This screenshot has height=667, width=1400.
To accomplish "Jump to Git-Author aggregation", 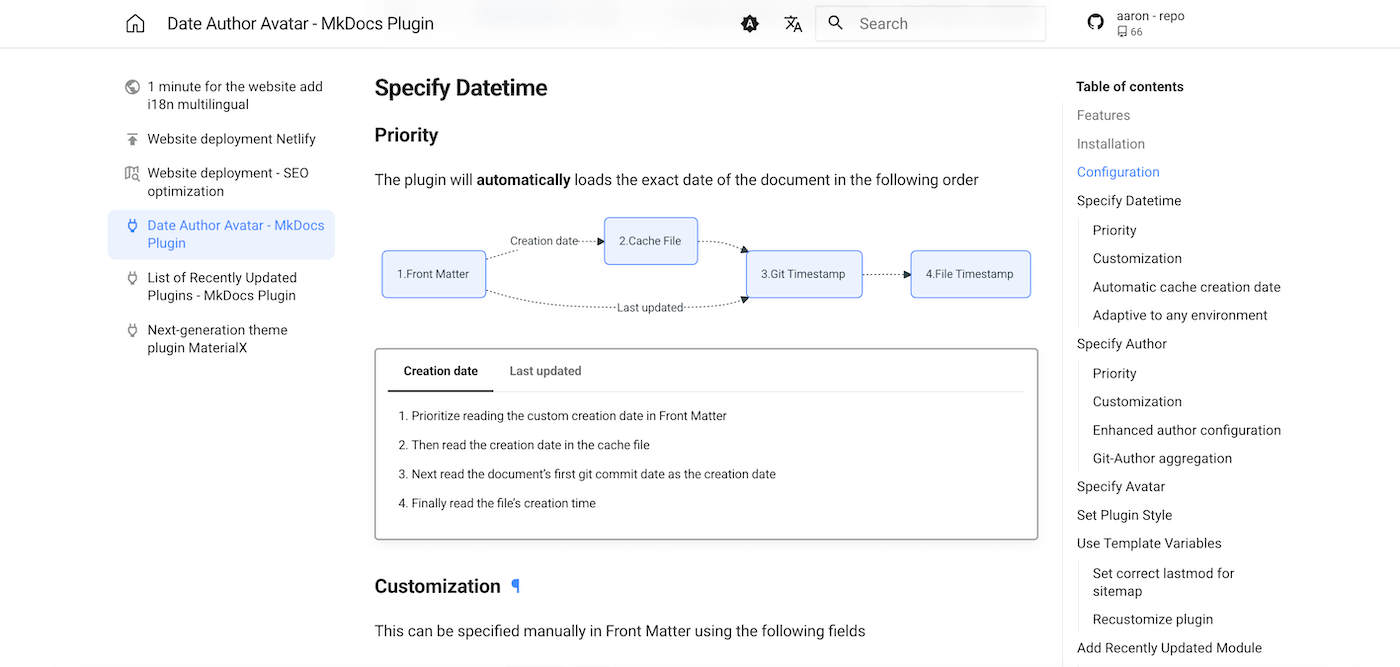I will pos(1162,458).
